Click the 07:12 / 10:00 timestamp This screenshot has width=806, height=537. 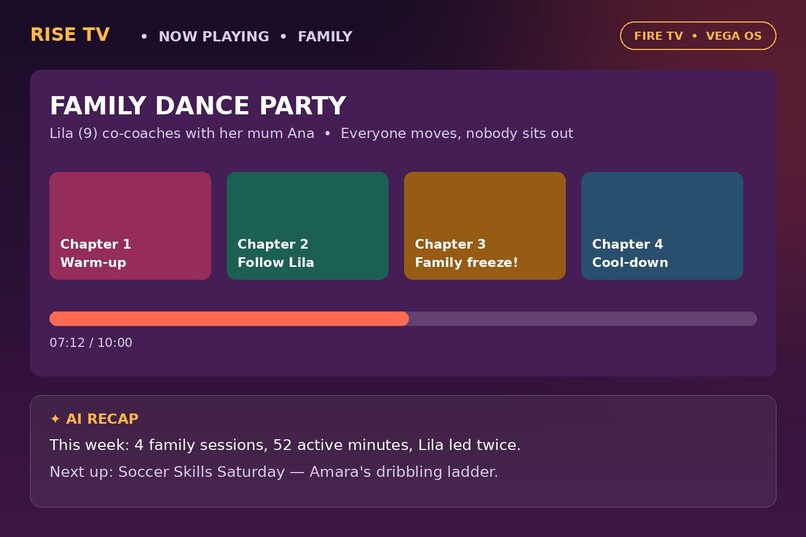point(91,343)
